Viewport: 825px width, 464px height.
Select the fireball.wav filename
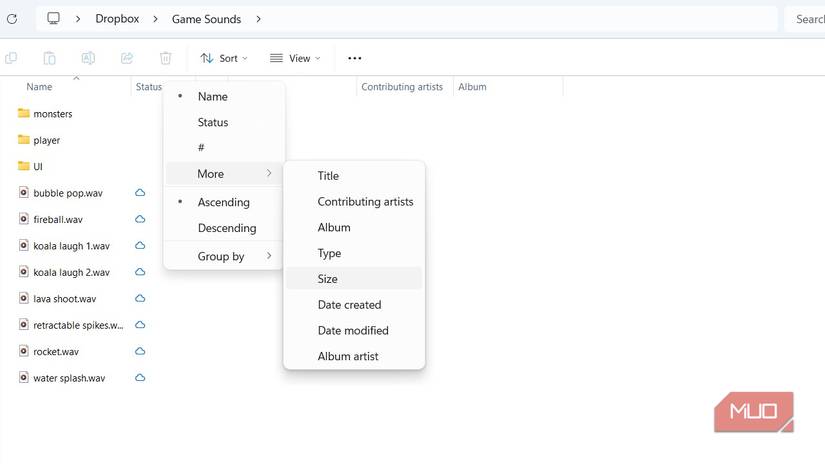click(x=58, y=219)
